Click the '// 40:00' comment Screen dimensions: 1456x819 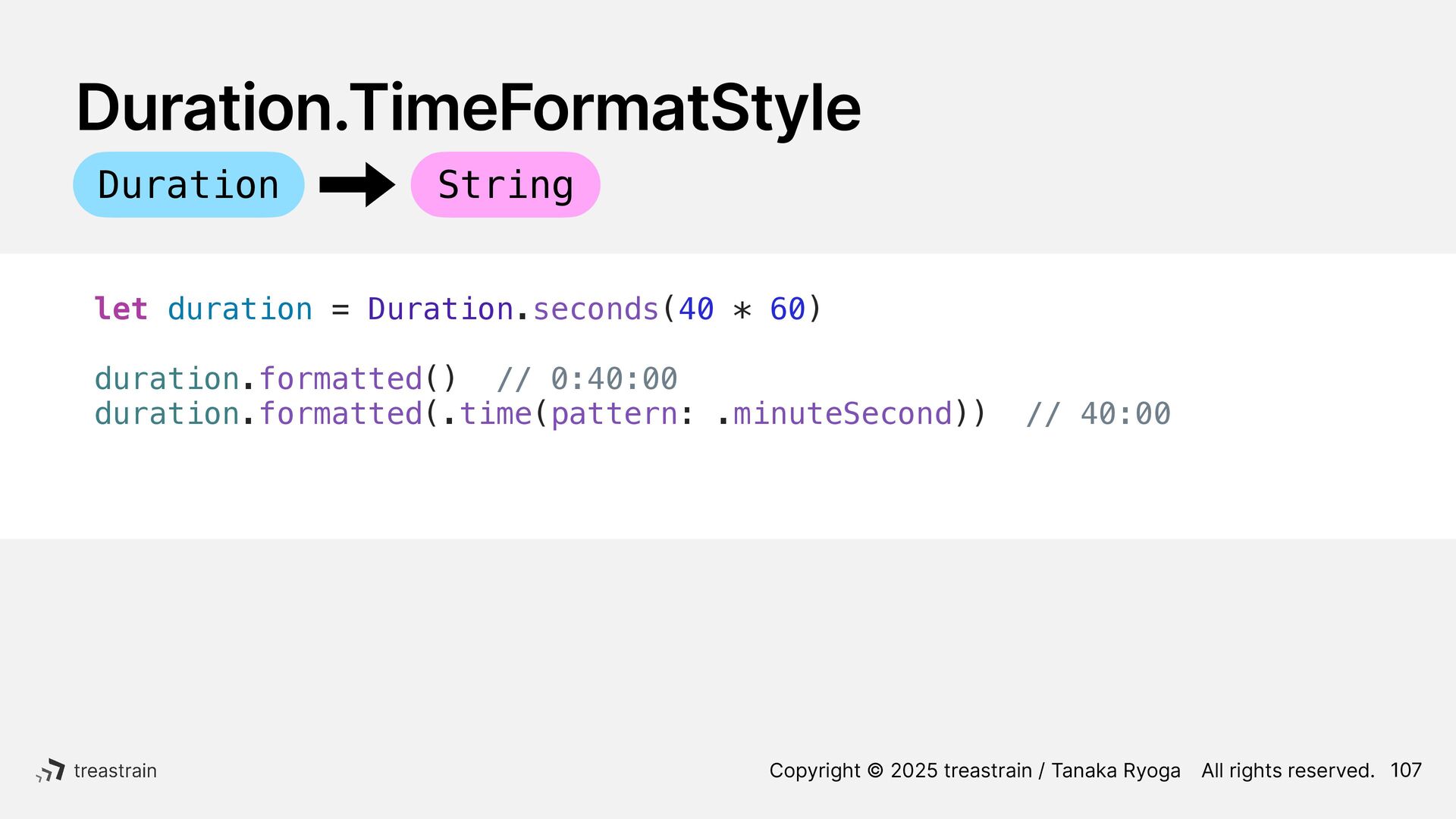tap(1098, 413)
